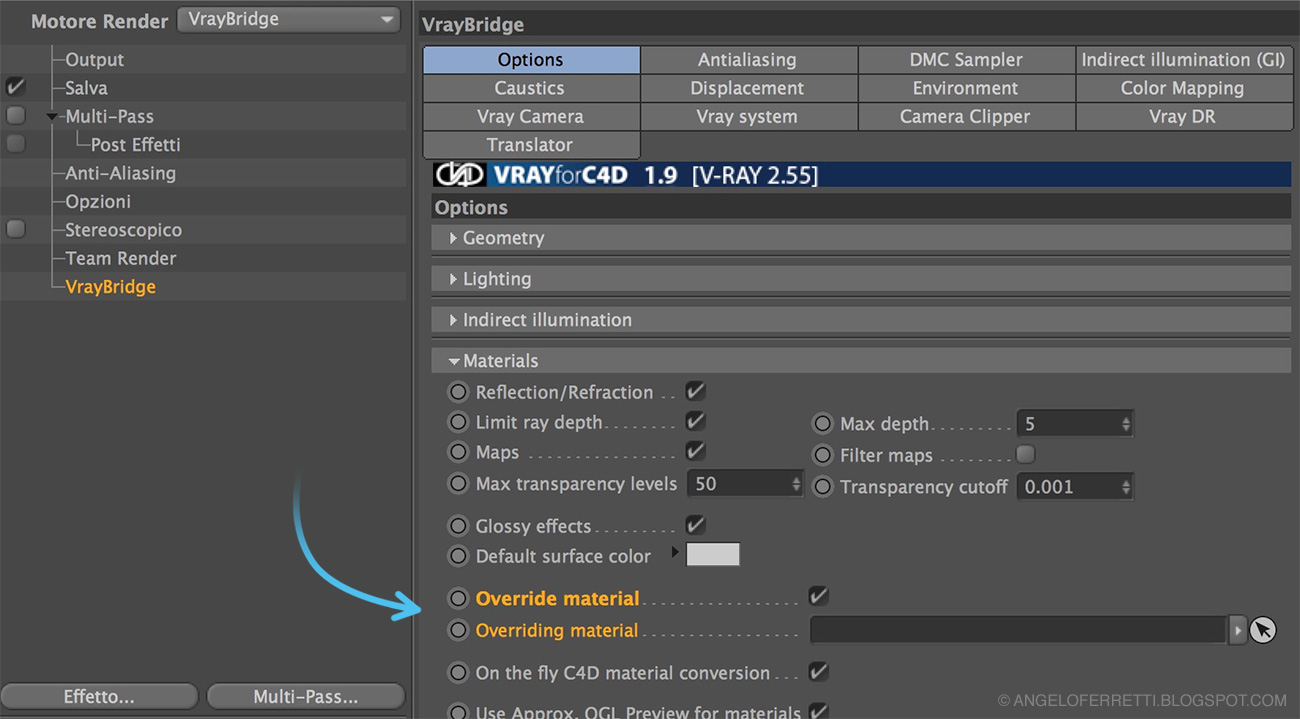Enable the Filter maps checkbox

[x=1025, y=454]
